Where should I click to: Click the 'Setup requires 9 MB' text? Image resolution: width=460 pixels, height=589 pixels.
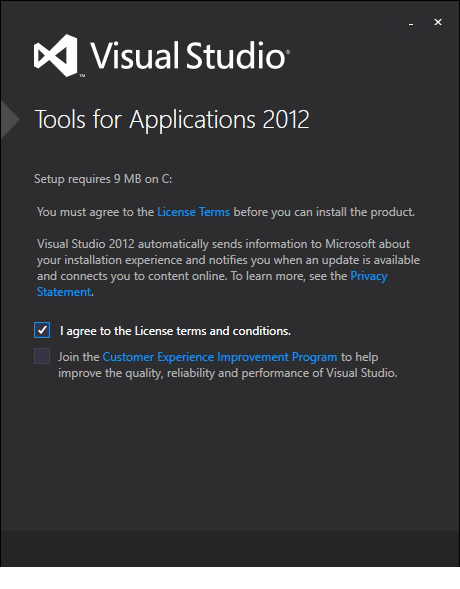[x=103, y=179]
